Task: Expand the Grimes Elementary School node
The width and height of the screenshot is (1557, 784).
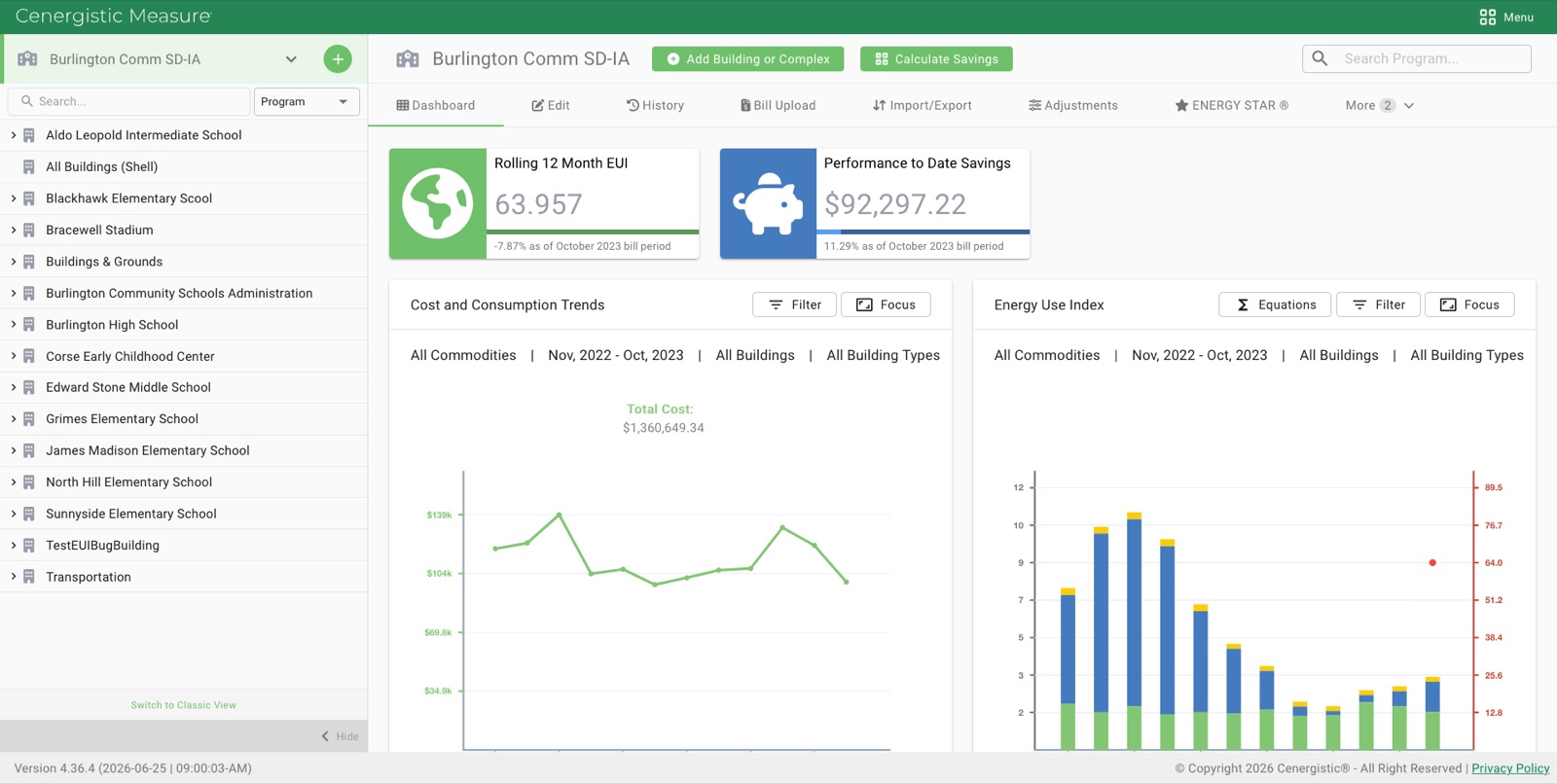Action: click(13, 419)
